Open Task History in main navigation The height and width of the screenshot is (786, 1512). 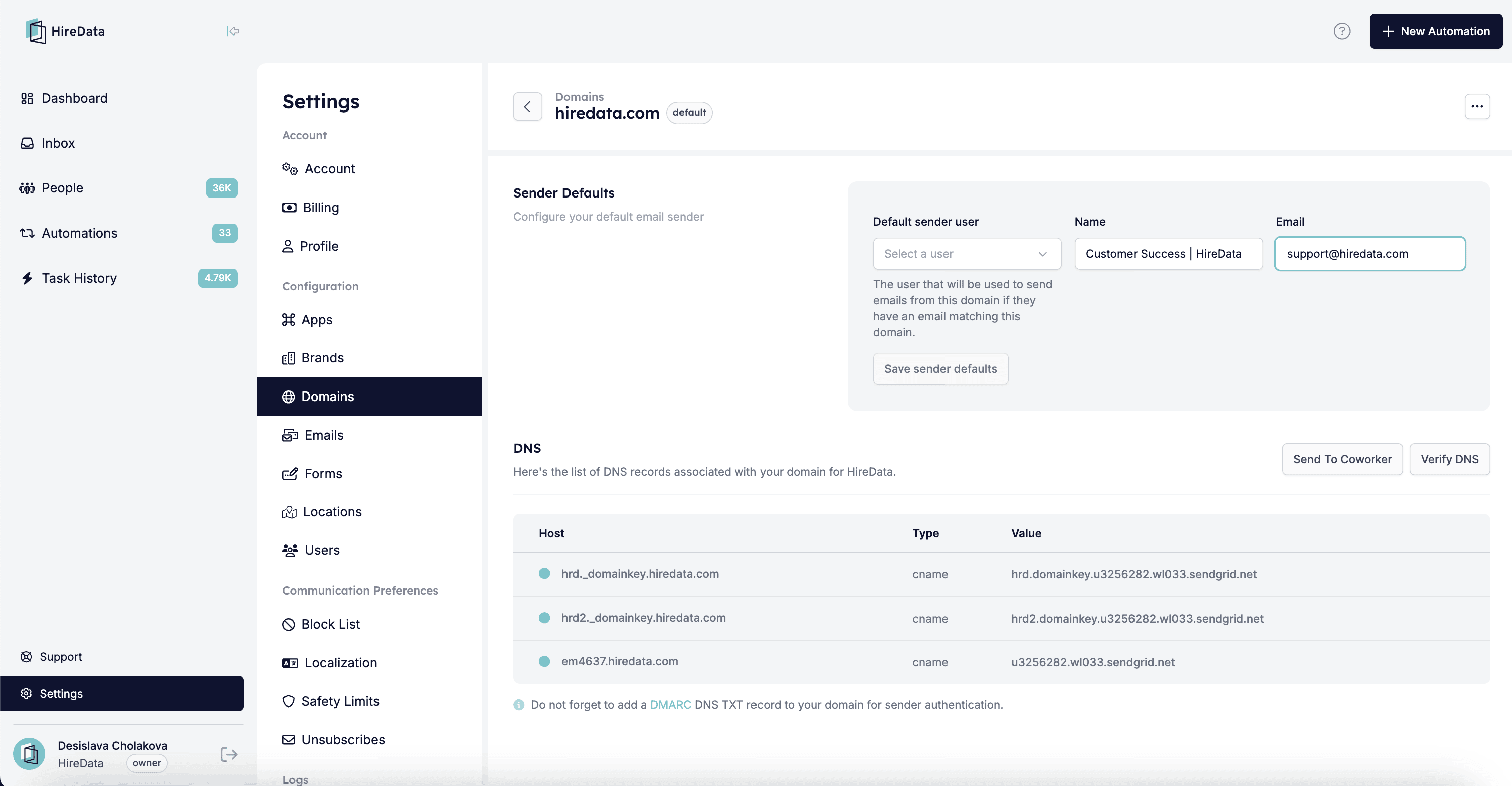79,278
